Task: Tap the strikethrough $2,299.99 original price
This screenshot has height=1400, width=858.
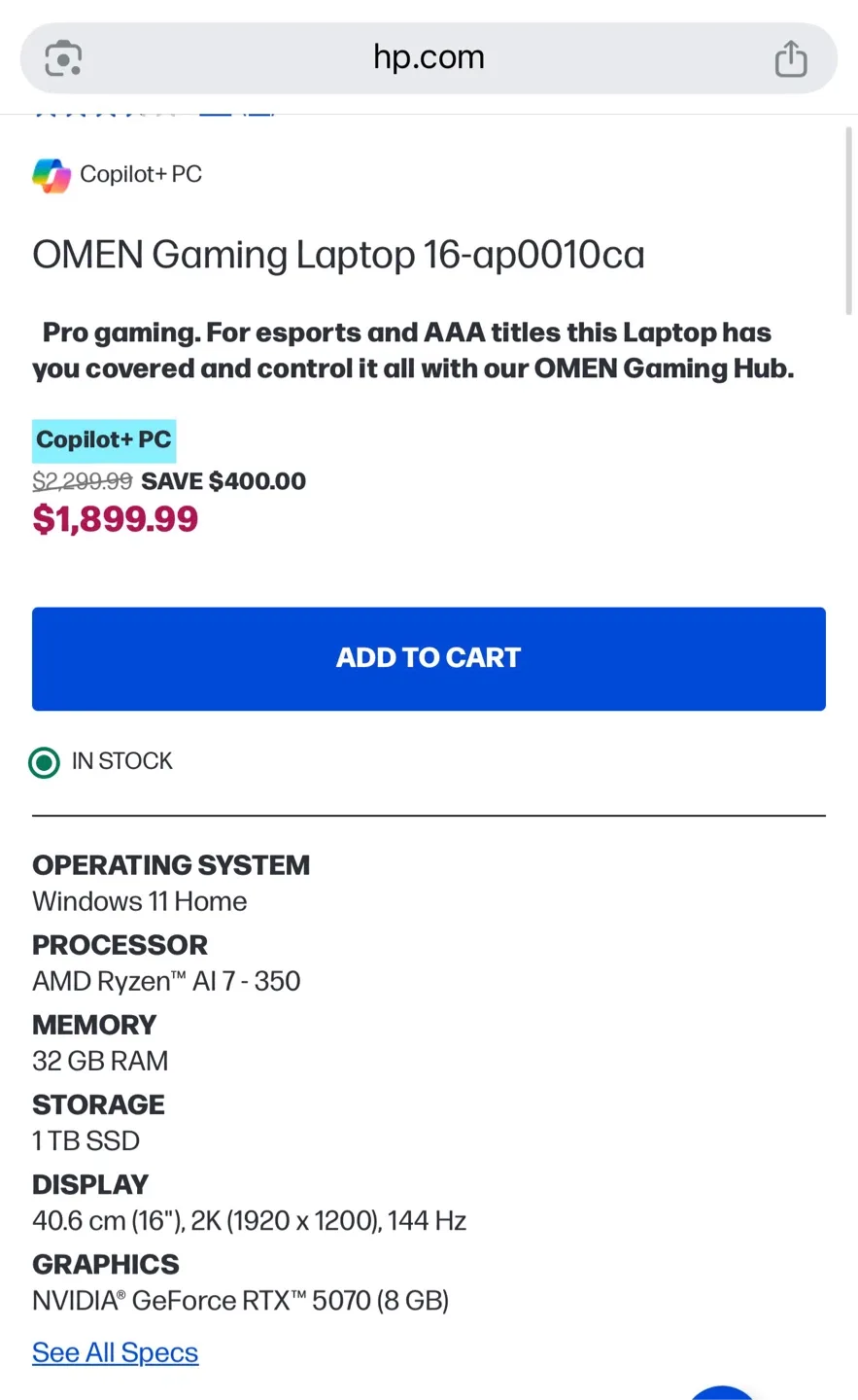Action: pos(82,480)
